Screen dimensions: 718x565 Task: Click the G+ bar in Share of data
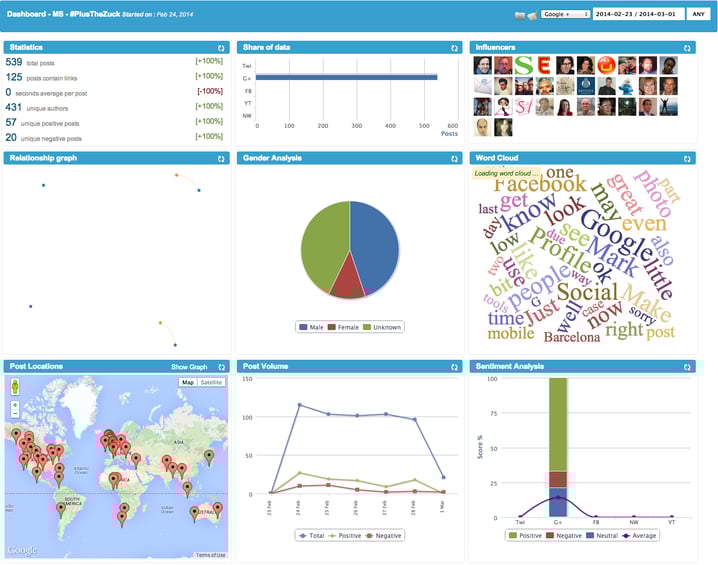point(347,77)
